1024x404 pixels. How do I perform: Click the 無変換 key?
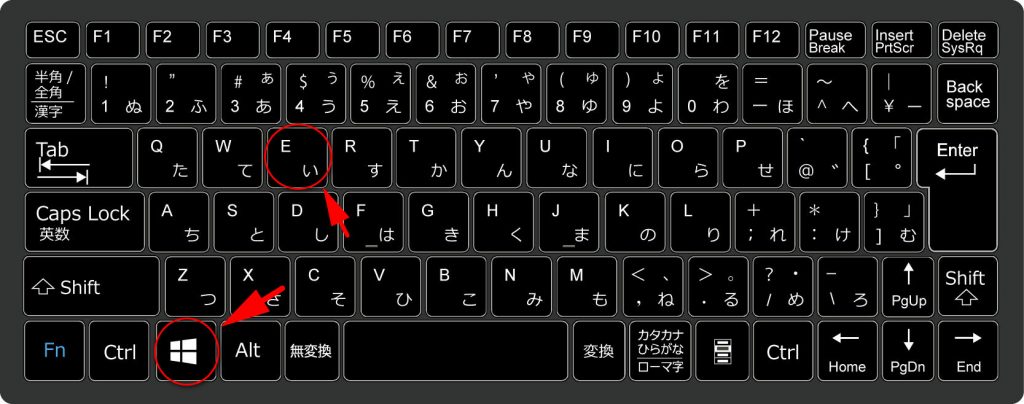click(x=312, y=351)
